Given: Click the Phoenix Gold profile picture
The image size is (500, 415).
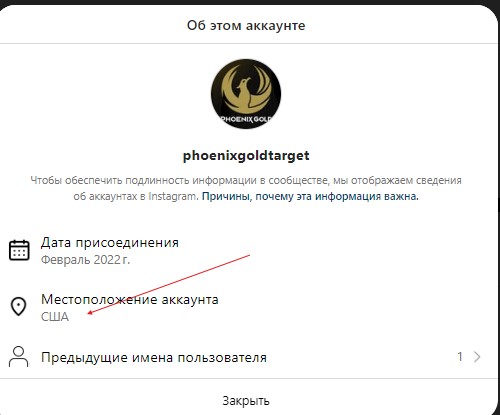Looking at the screenshot, I should 246,94.
